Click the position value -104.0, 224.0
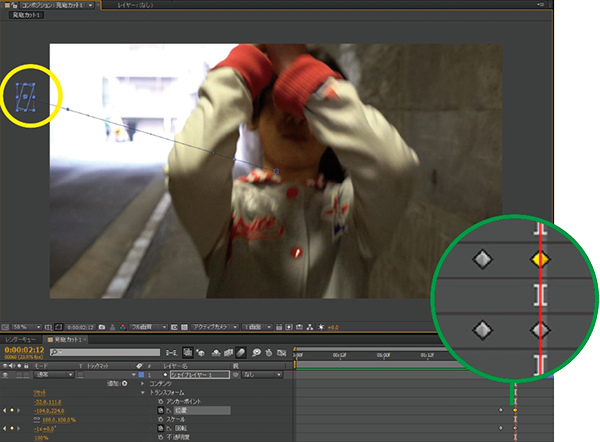The height and width of the screenshot is (442, 600). click(49, 411)
